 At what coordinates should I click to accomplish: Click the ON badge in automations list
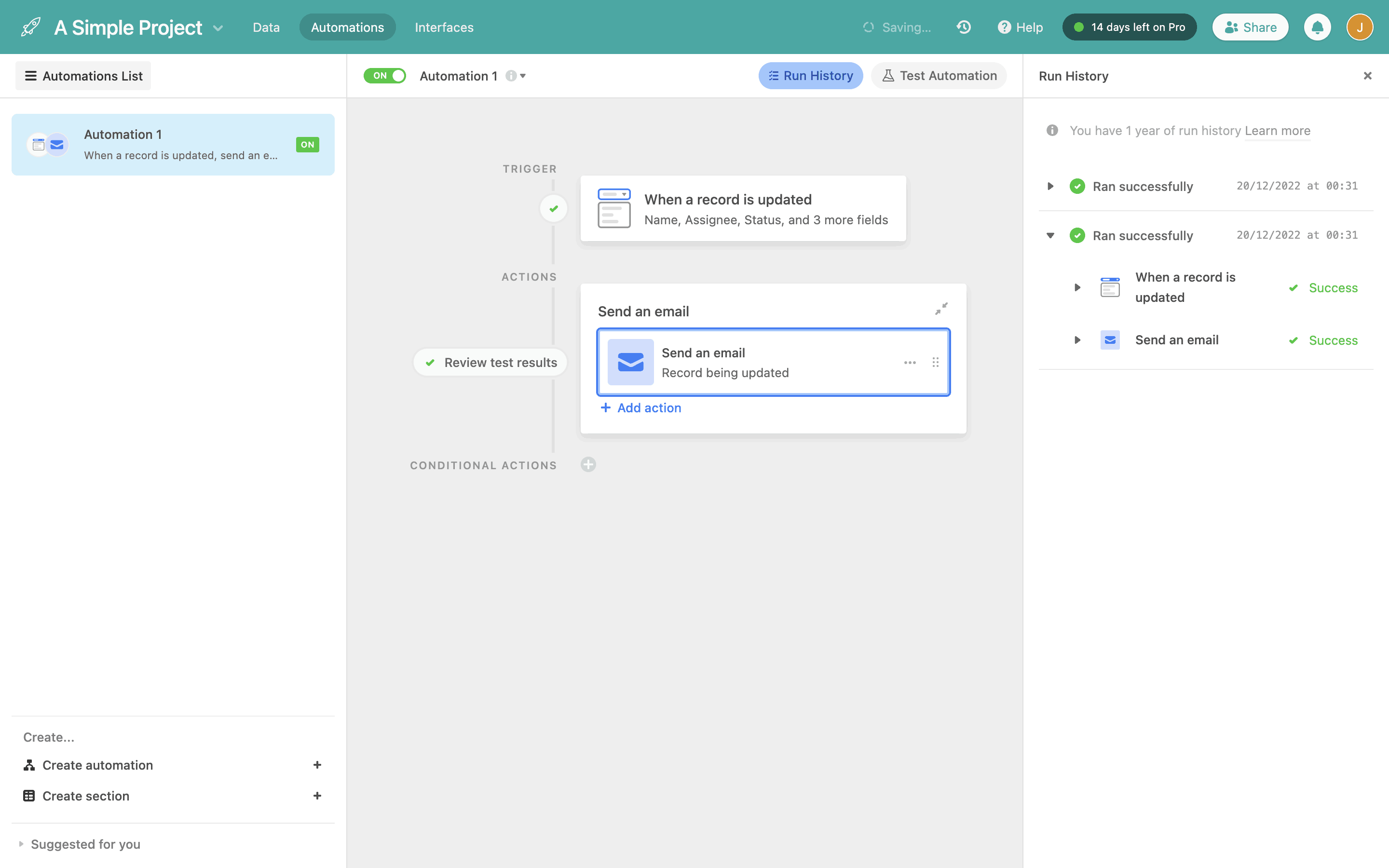click(308, 145)
